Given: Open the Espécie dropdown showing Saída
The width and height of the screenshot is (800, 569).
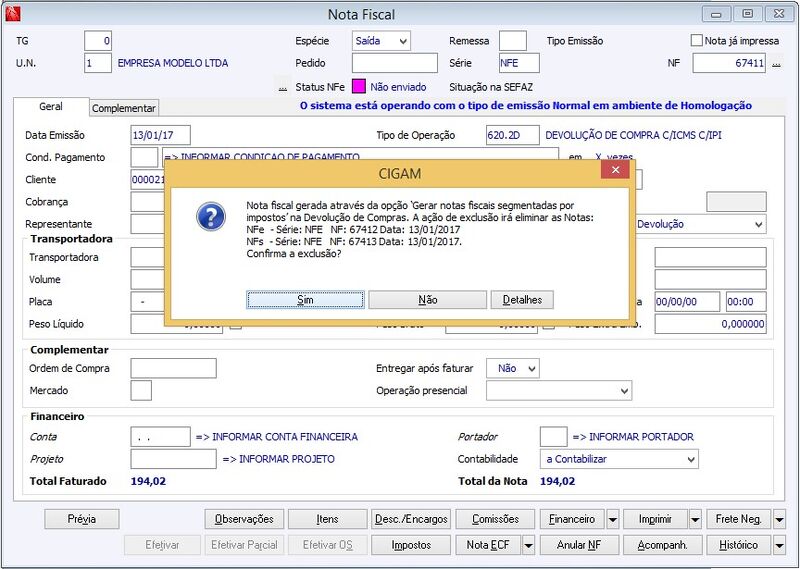Looking at the screenshot, I should coord(381,41).
